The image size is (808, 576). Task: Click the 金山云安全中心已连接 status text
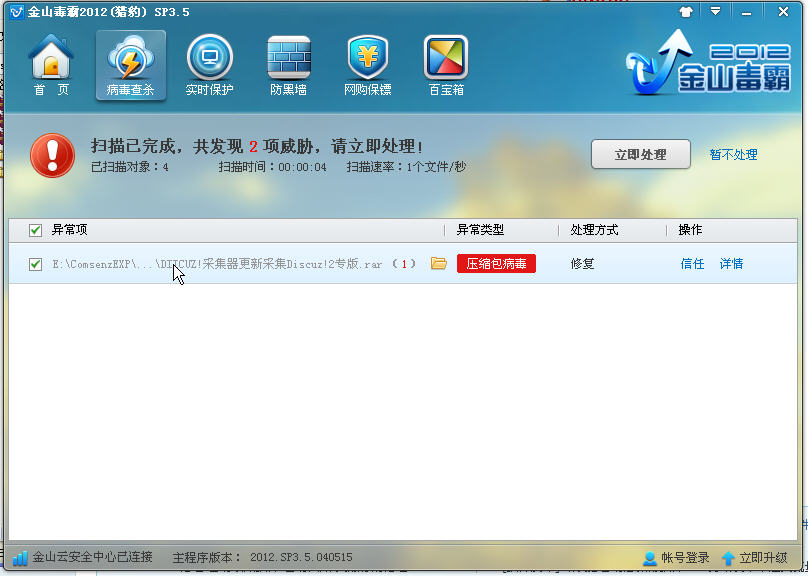click(x=93, y=557)
